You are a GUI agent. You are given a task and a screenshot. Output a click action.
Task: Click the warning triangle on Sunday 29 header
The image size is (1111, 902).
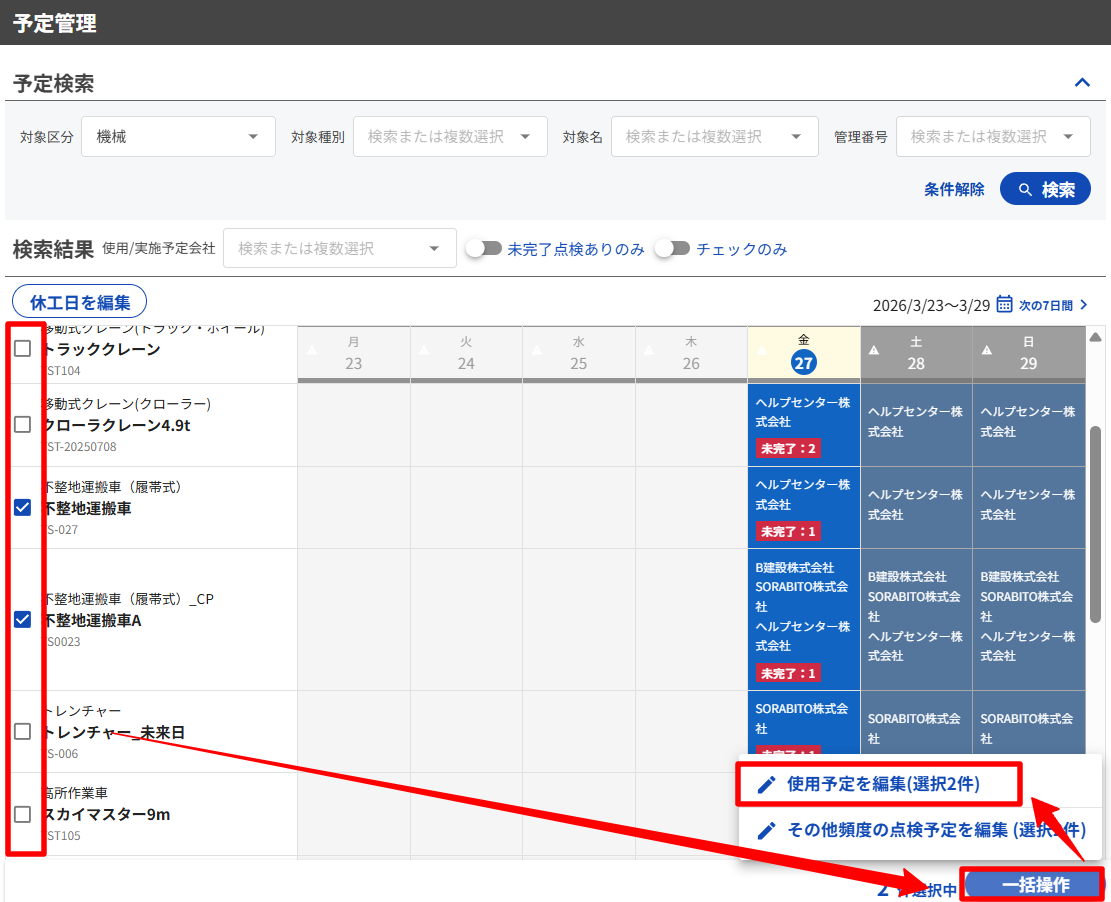pyautogui.click(x=986, y=351)
